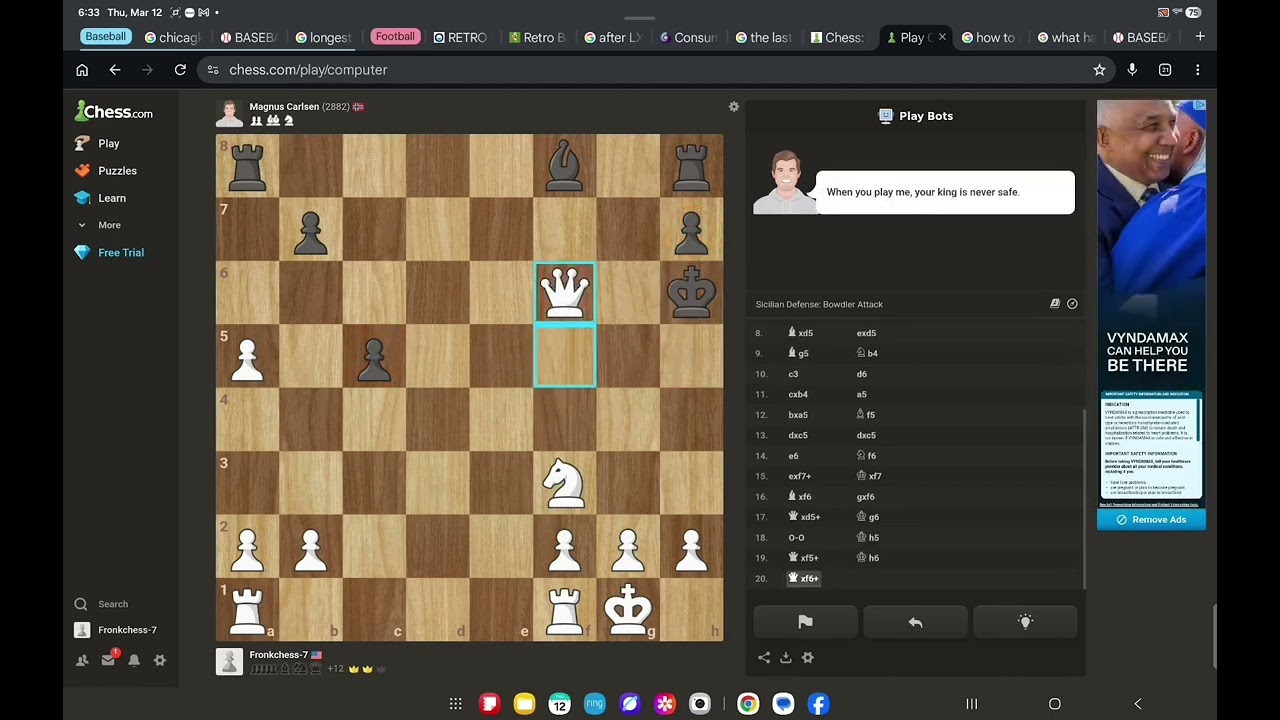Viewport: 1280px width, 720px height.
Task: Click the Chess.com logo
Action: click(x=114, y=112)
